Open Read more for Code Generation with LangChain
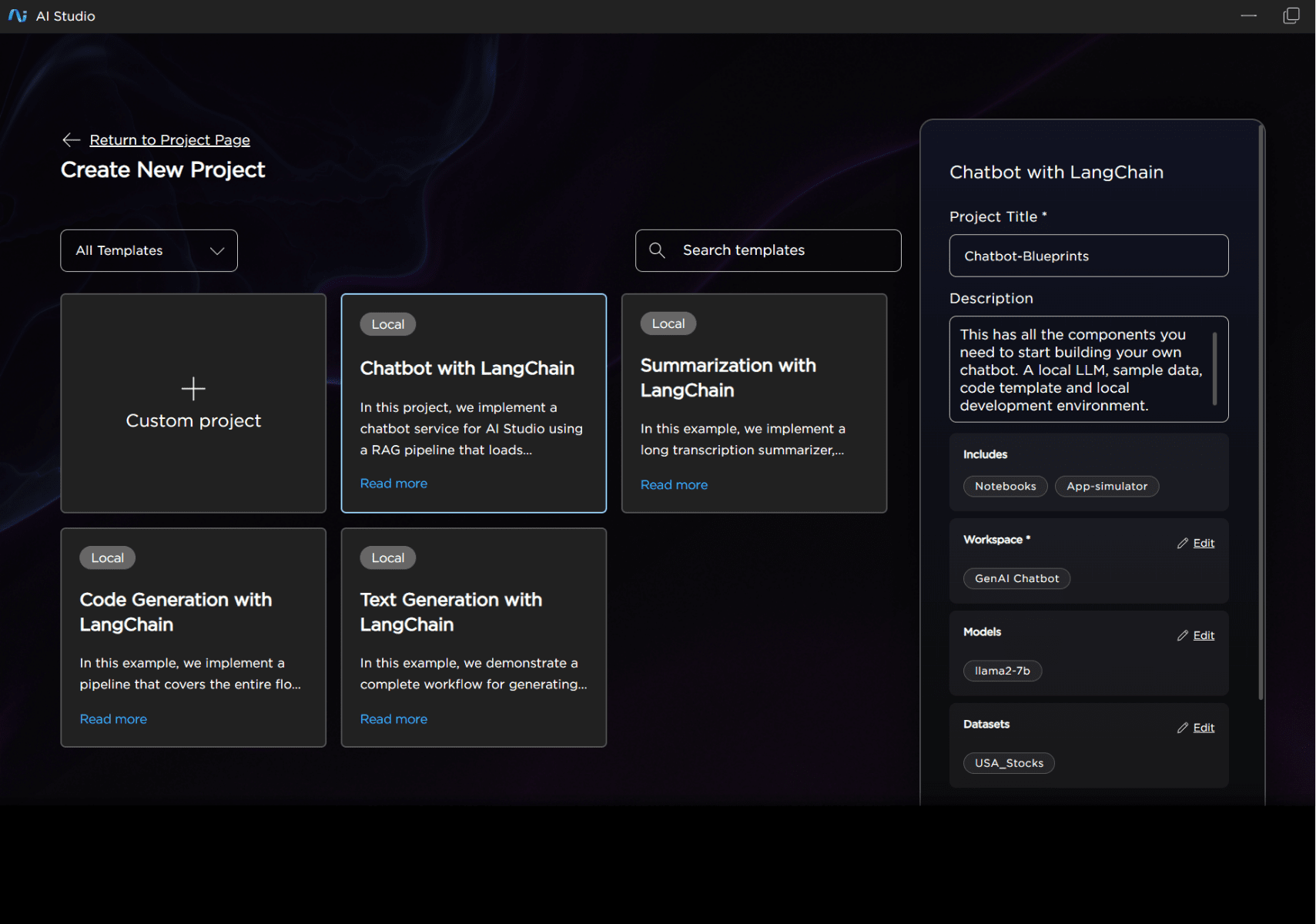The width and height of the screenshot is (1316, 924). 113,718
